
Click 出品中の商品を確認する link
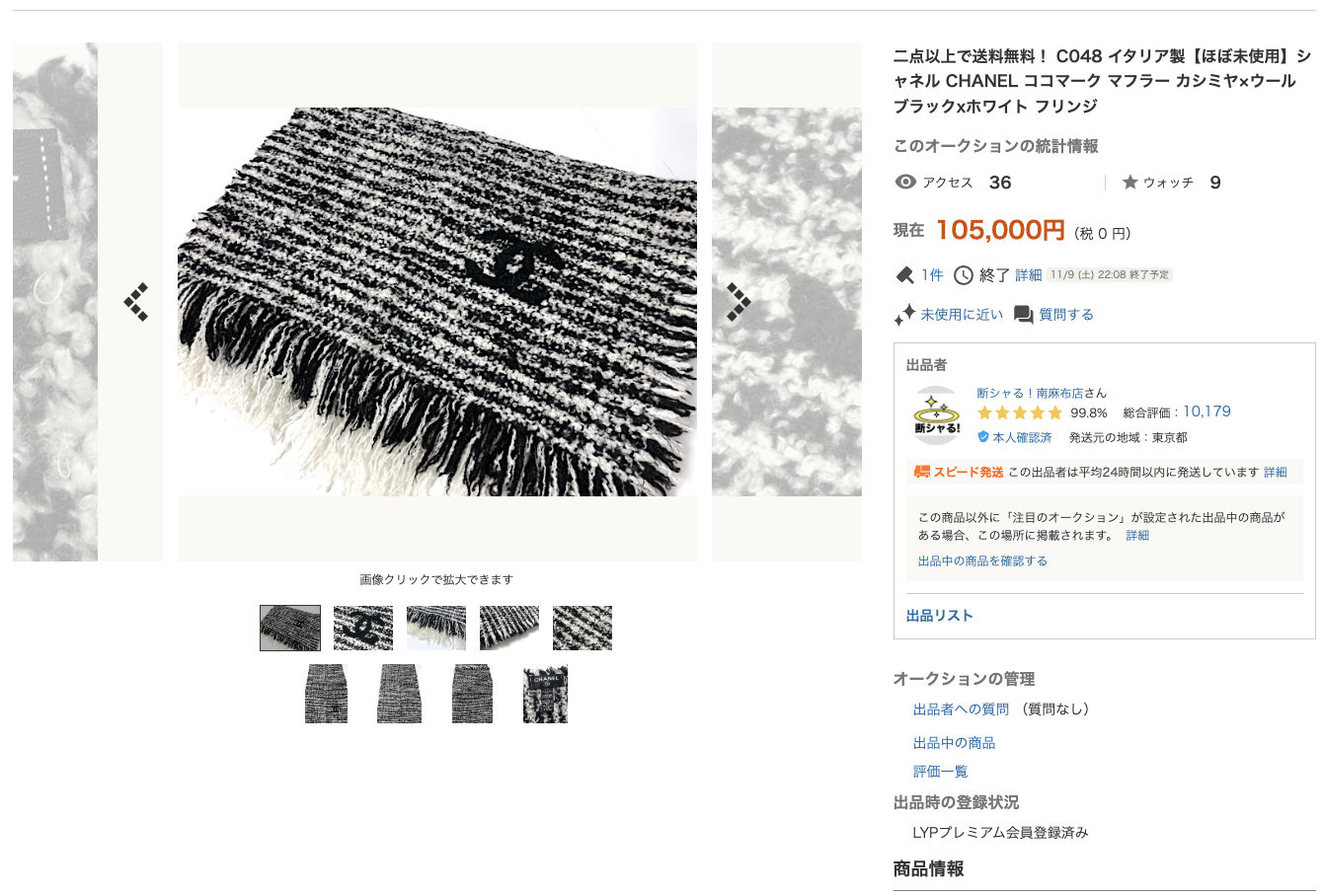[x=982, y=560]
